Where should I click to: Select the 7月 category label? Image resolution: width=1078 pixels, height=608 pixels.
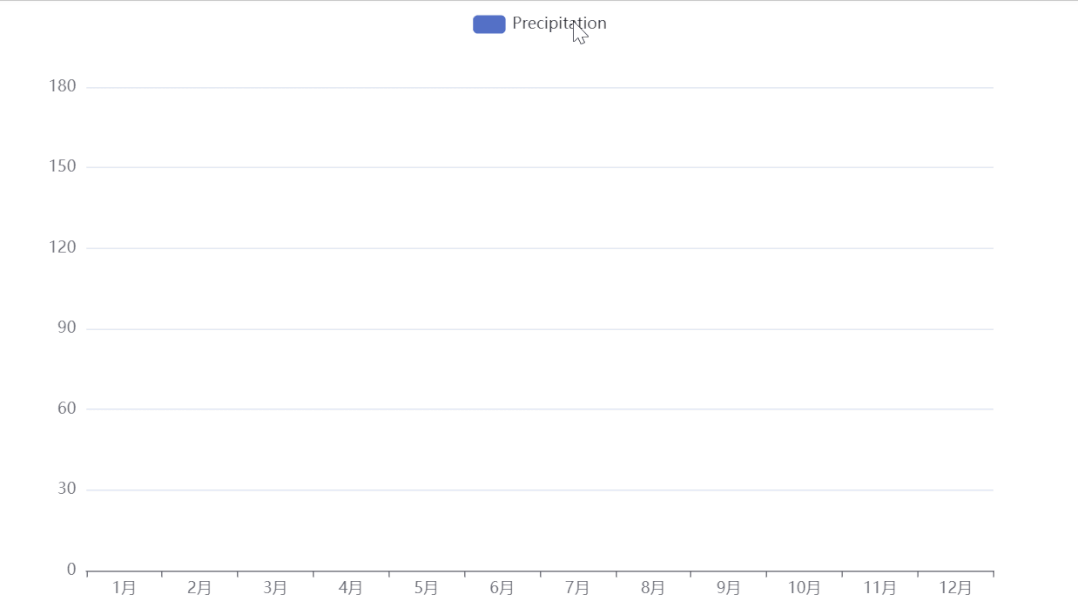coord(578,588)
